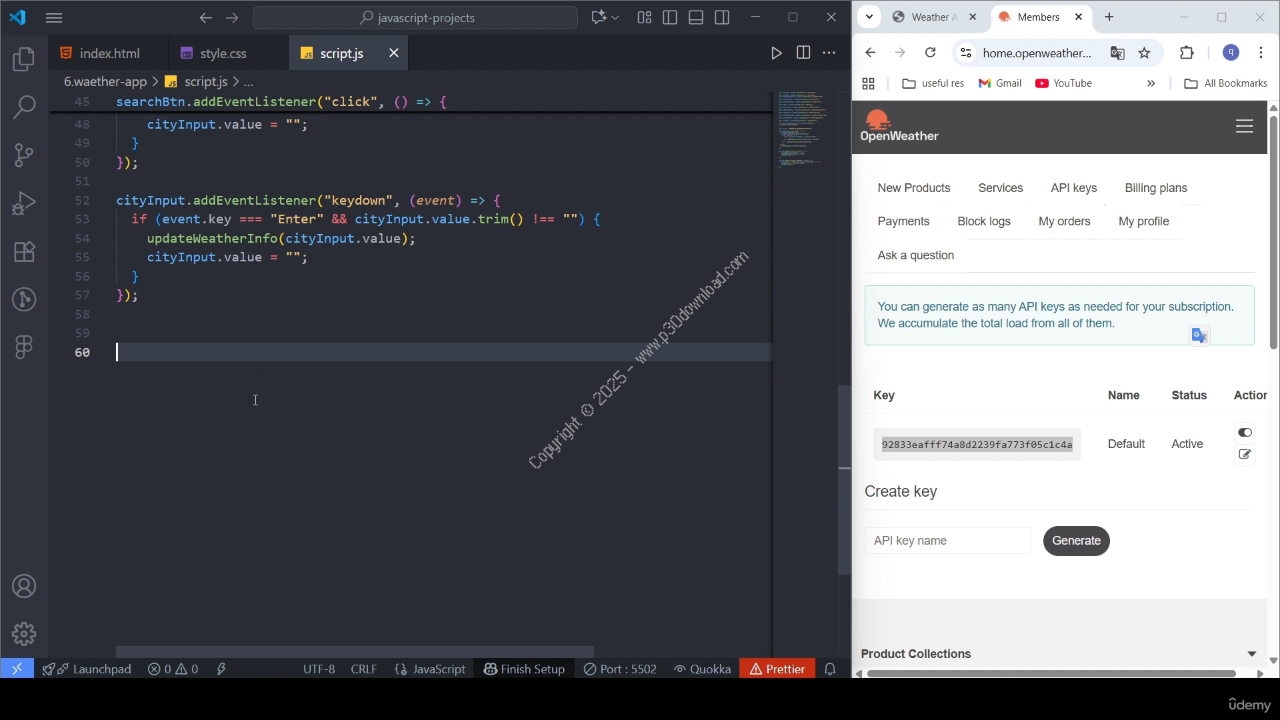Open the Search view in sidebar
Viewport: 1280px width, 720px height.
[24, 106]
